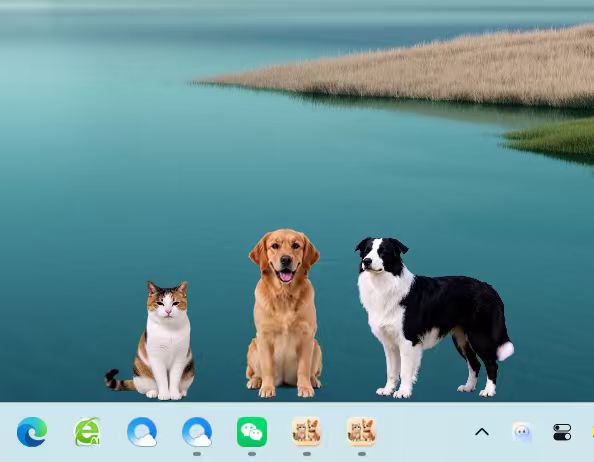The image size is (594, 462).
Task: Click the golden retriever's open mouth
Action: pyautogui.click(x=286, y=275)
